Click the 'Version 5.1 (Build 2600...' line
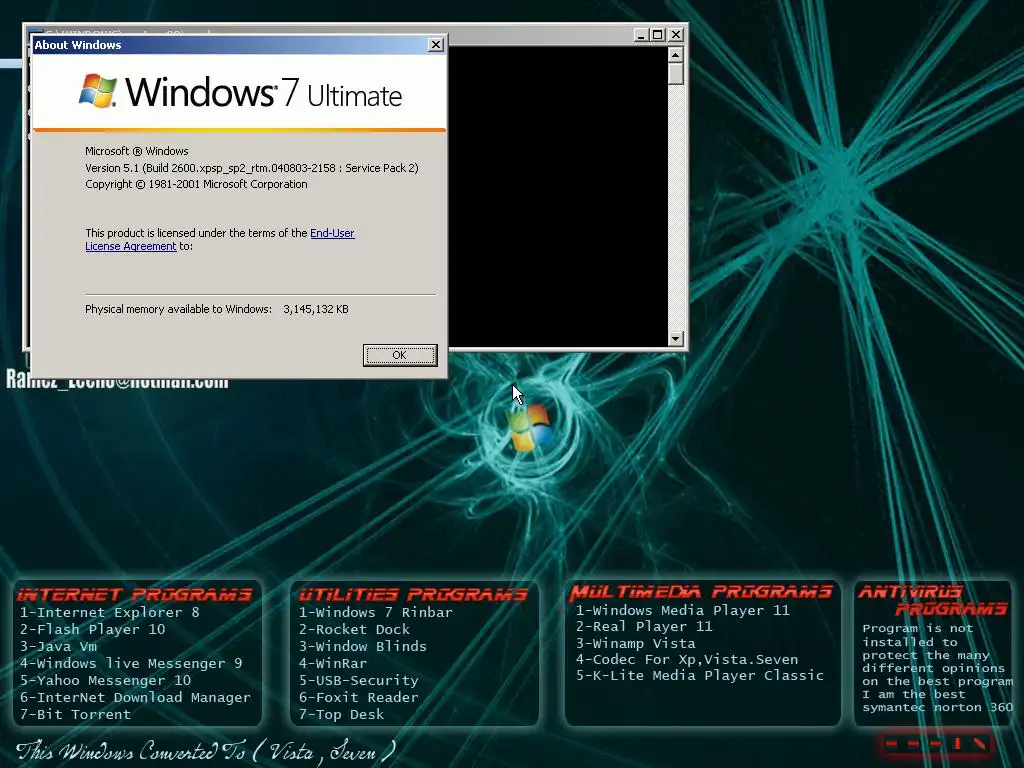 click(x=251, y=168)
